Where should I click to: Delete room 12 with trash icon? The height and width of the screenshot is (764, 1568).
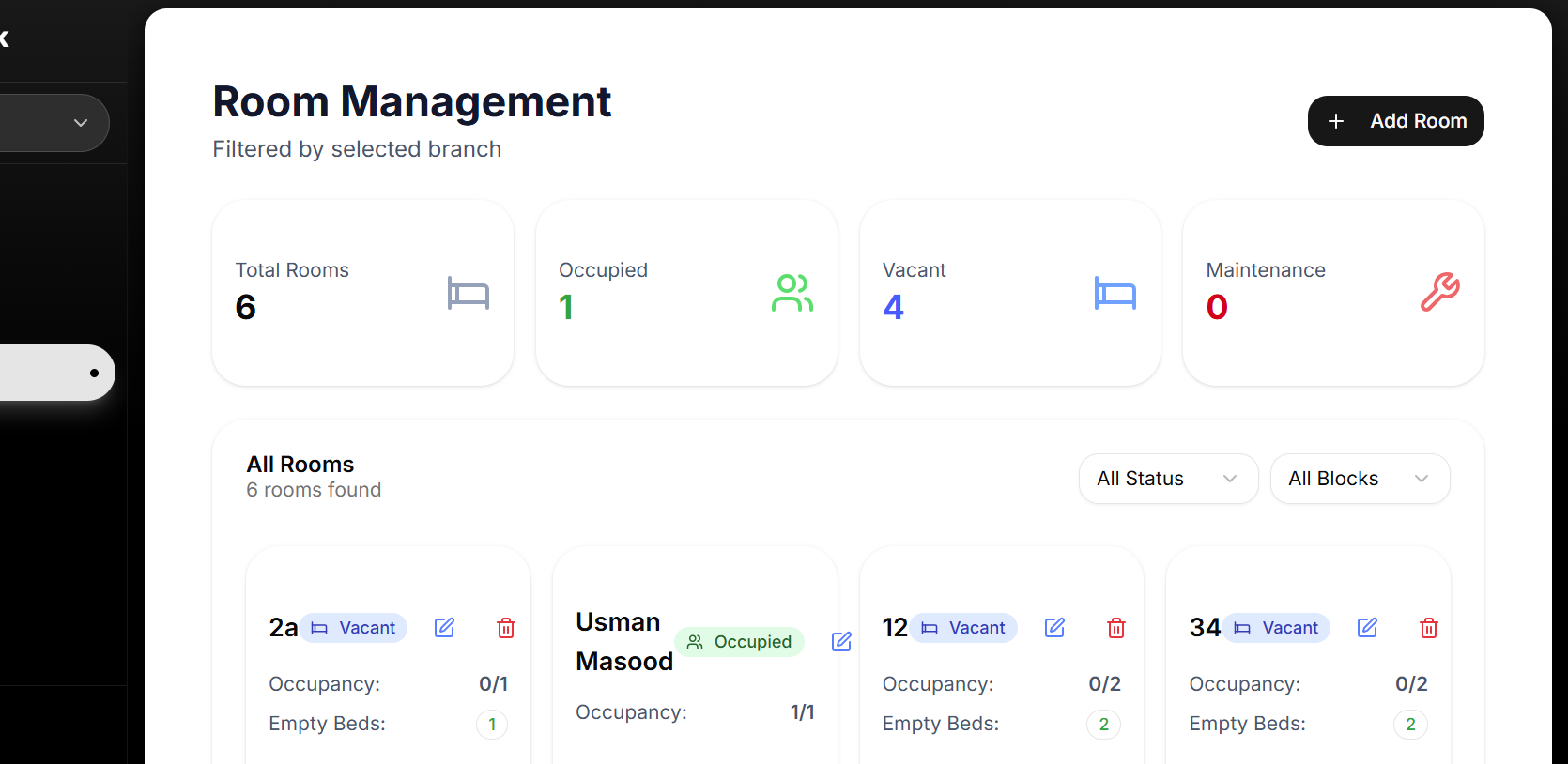point(1116,628)
